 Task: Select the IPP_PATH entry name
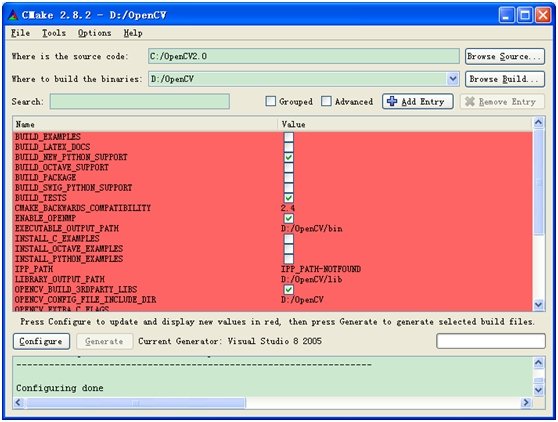pos(33,269)
